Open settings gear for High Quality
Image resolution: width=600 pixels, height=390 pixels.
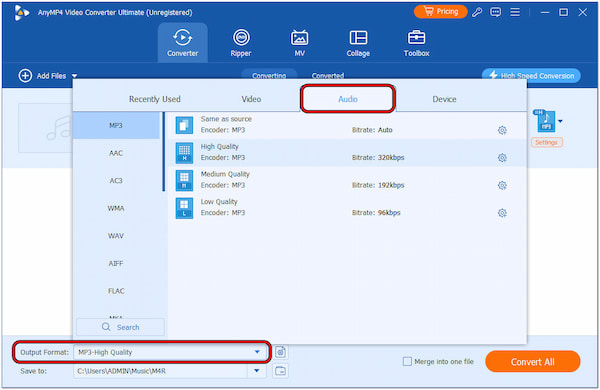pyautogui.click(x=502, y=158)
